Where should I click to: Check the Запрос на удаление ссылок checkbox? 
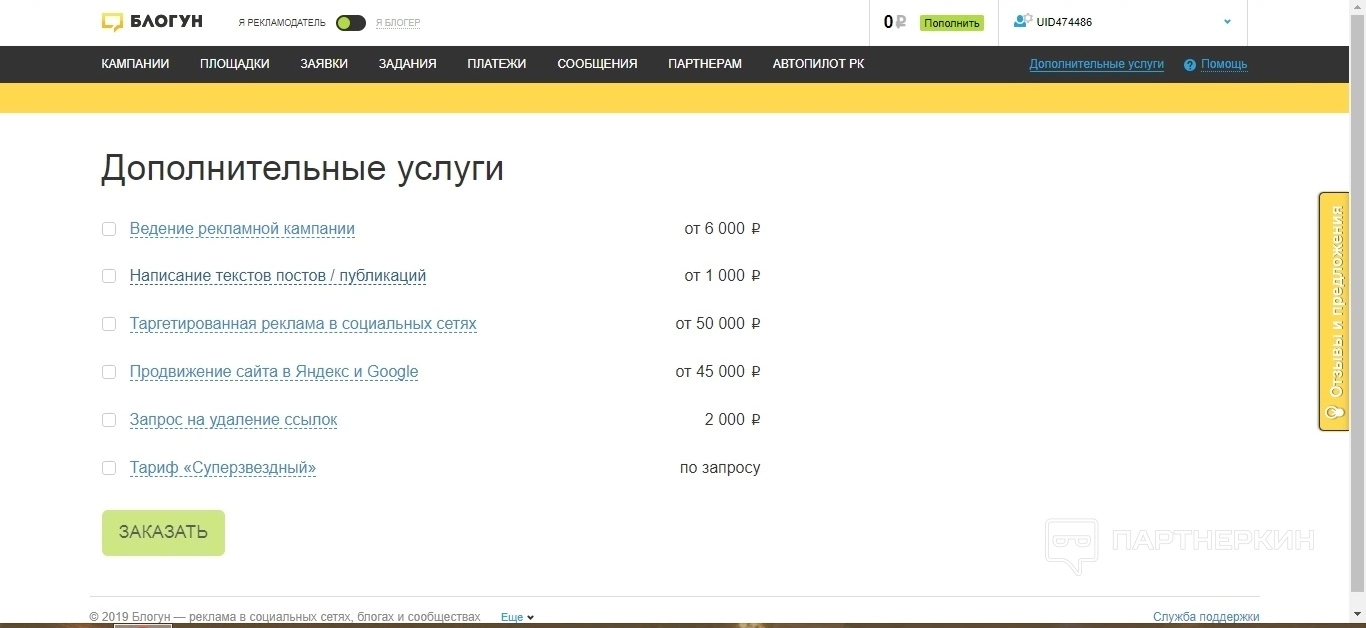(x=109, y=420)
